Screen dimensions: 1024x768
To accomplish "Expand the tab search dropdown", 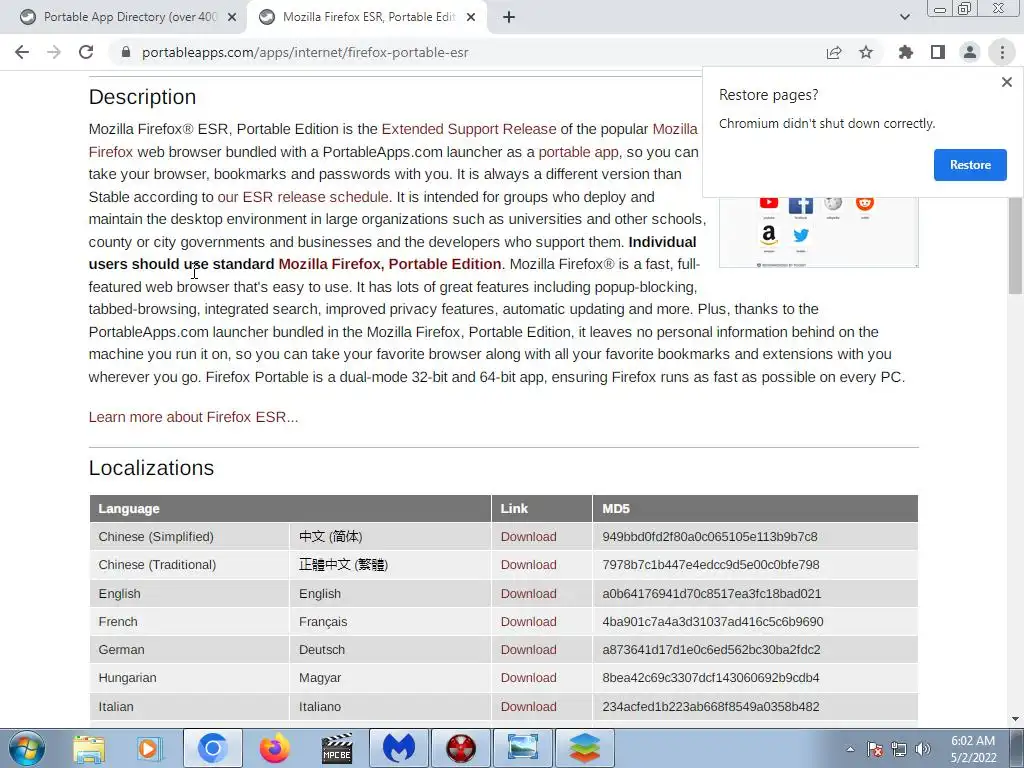I will click(904, 17).
